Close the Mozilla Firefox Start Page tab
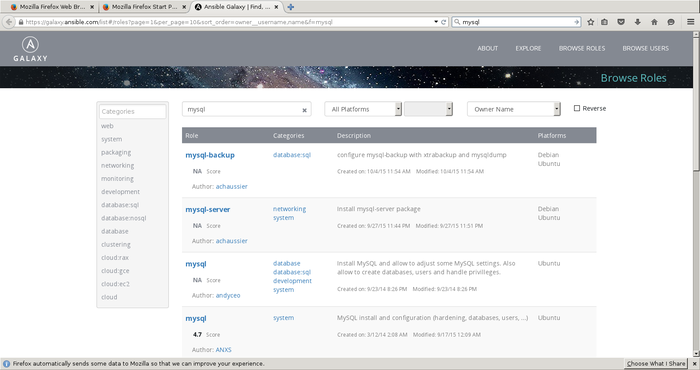 [184, 7]
